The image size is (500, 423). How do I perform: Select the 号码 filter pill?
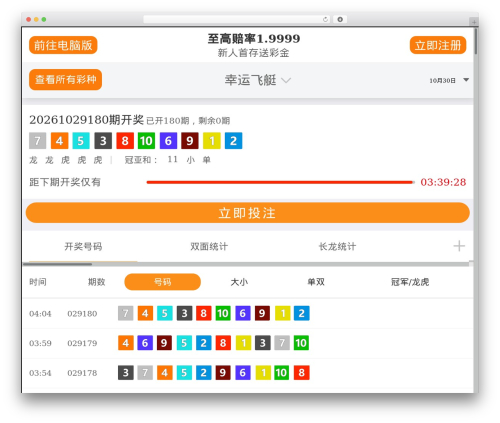tap(162, 282)
